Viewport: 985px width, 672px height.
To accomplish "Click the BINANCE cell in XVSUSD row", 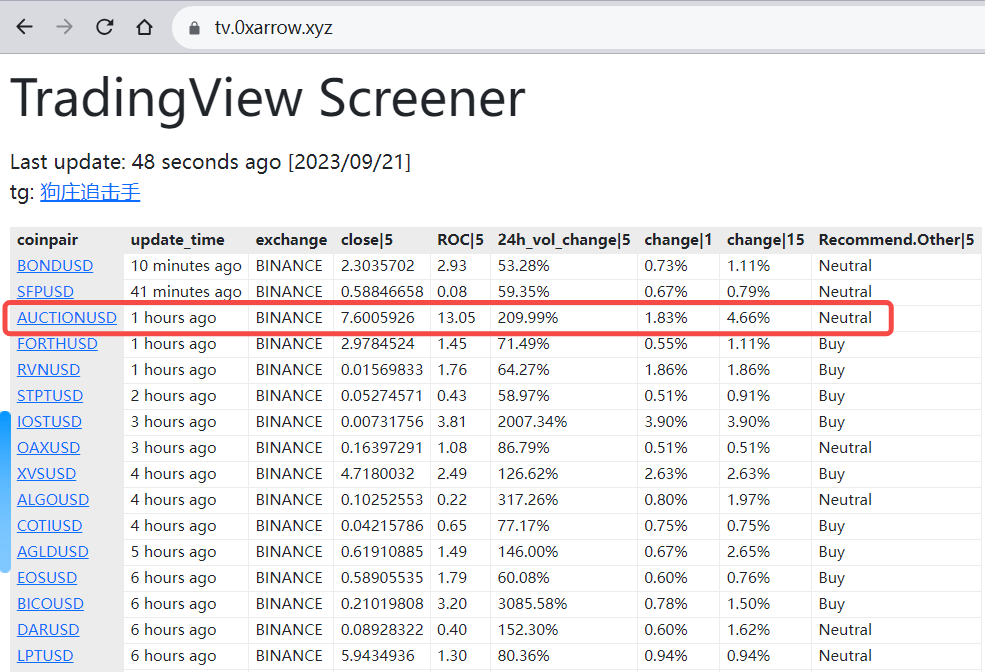I will pyautogui.click(x=289, y=474).
